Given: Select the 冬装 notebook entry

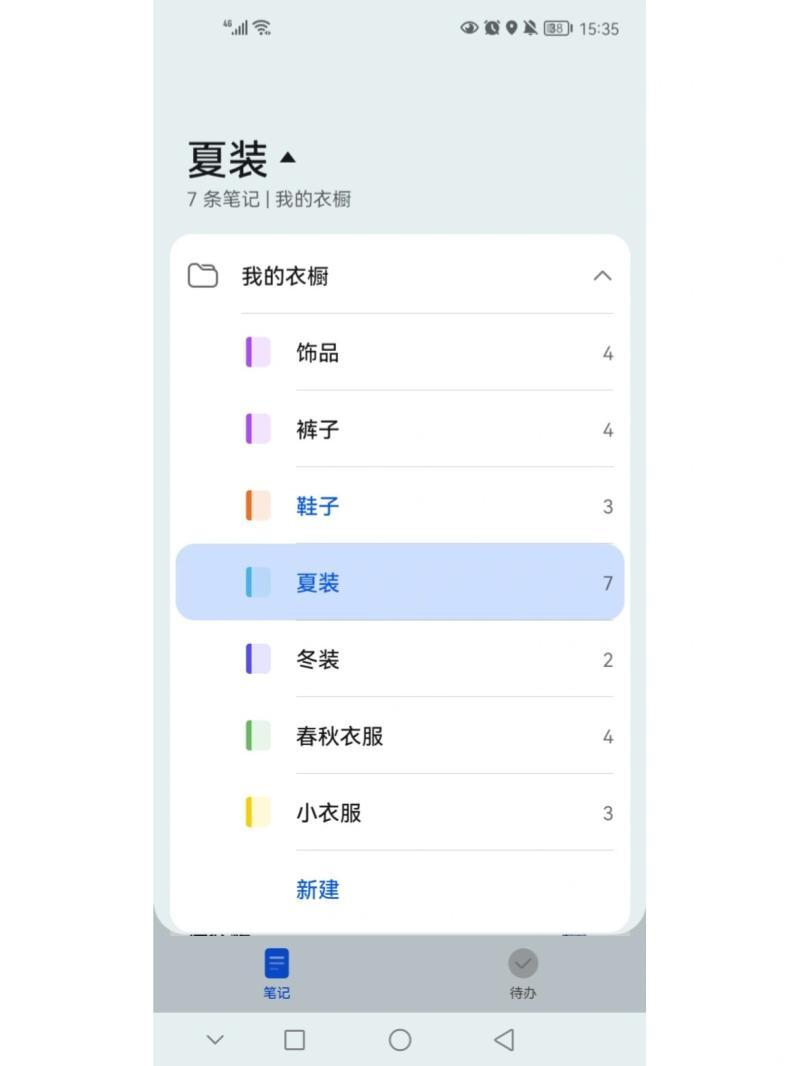Looking at the screenshot, I should pos(318,659).
